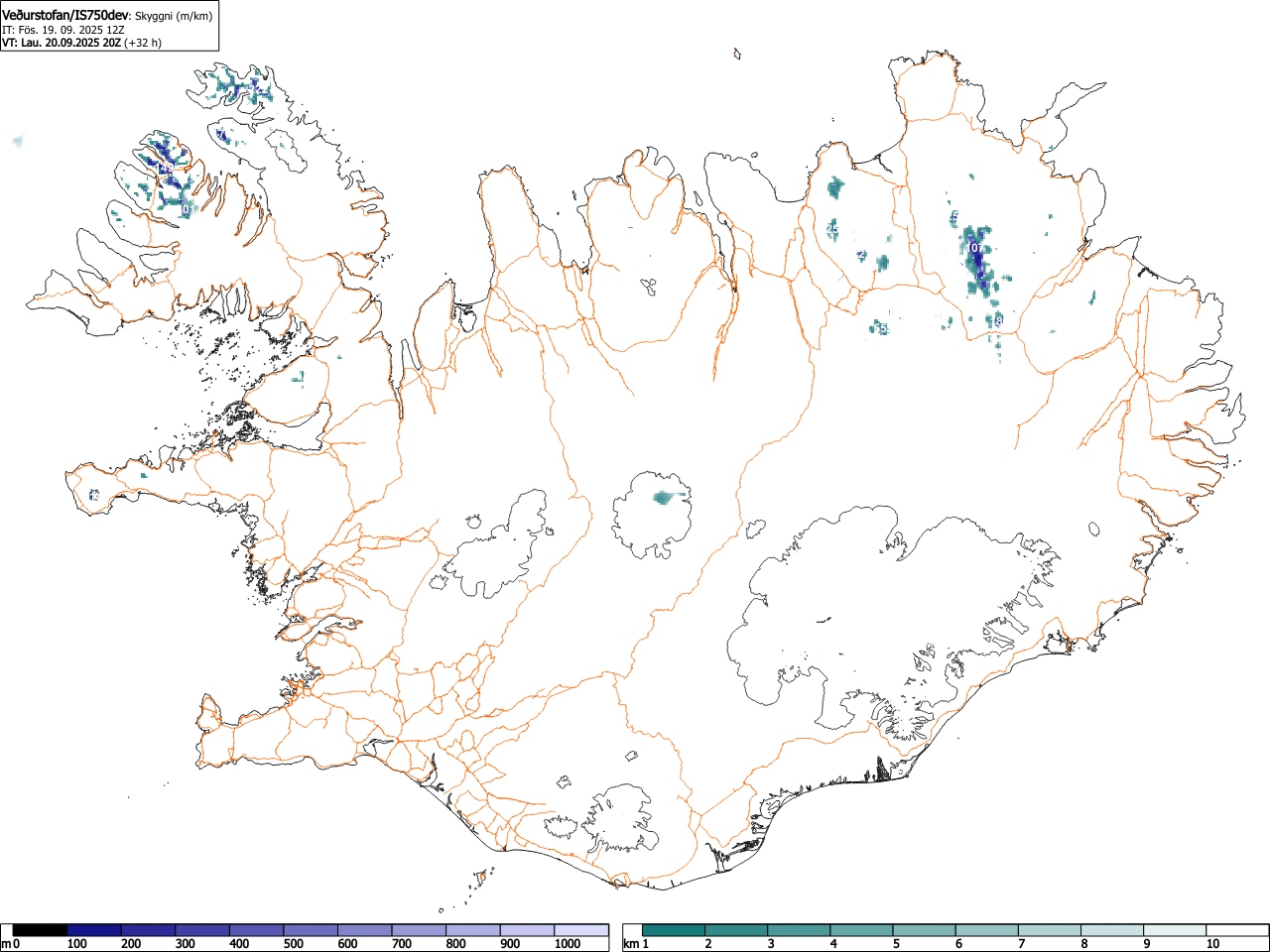The height and width of the screenshot is (952, 1270).
Task: Click the 'VT: Lau. 20.09.2025 20Z' line
Action: pos(62,43)
